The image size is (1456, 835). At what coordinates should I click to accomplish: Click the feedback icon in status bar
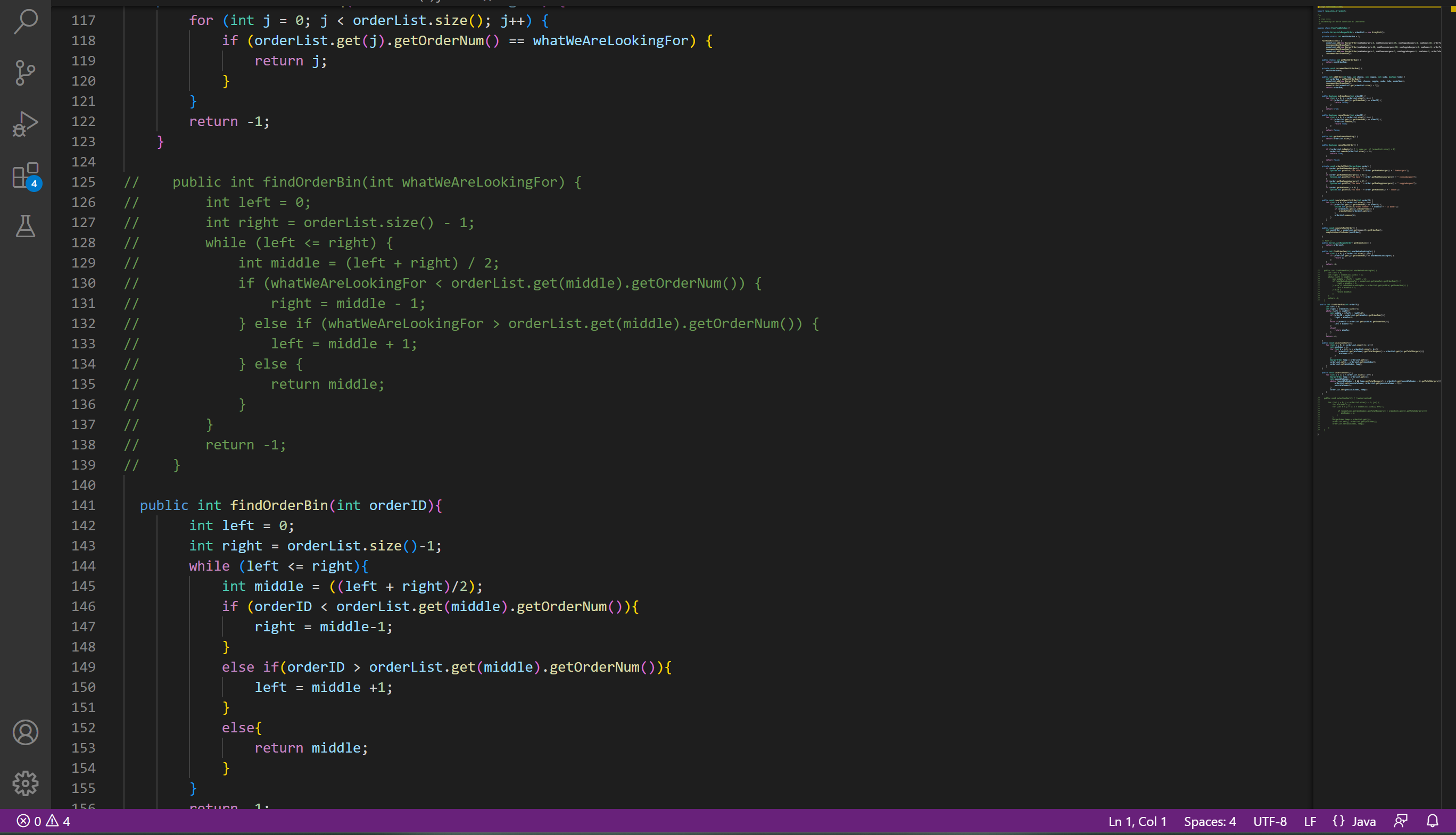[1400, 821]
